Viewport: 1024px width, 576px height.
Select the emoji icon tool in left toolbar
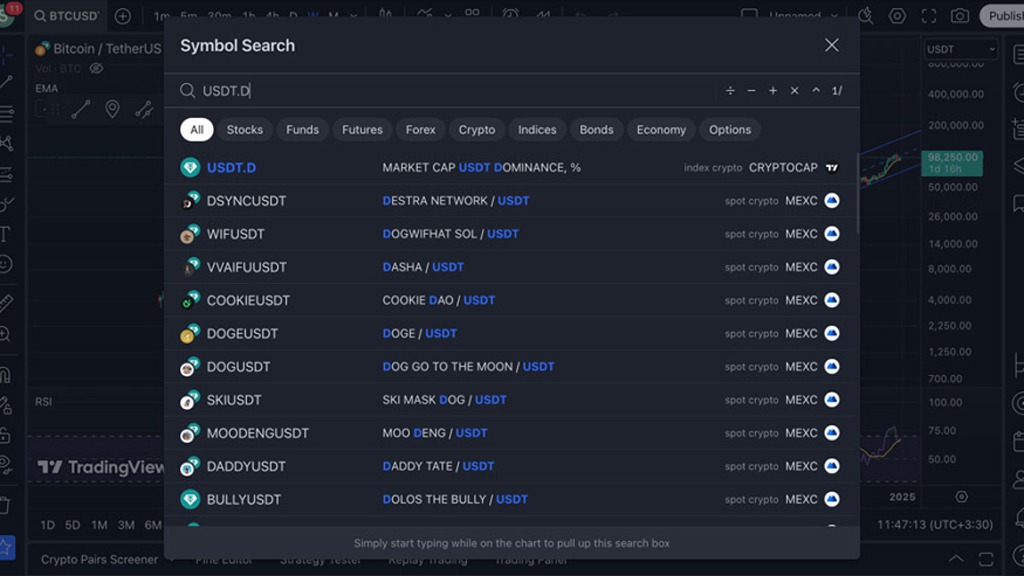(5, 264)
